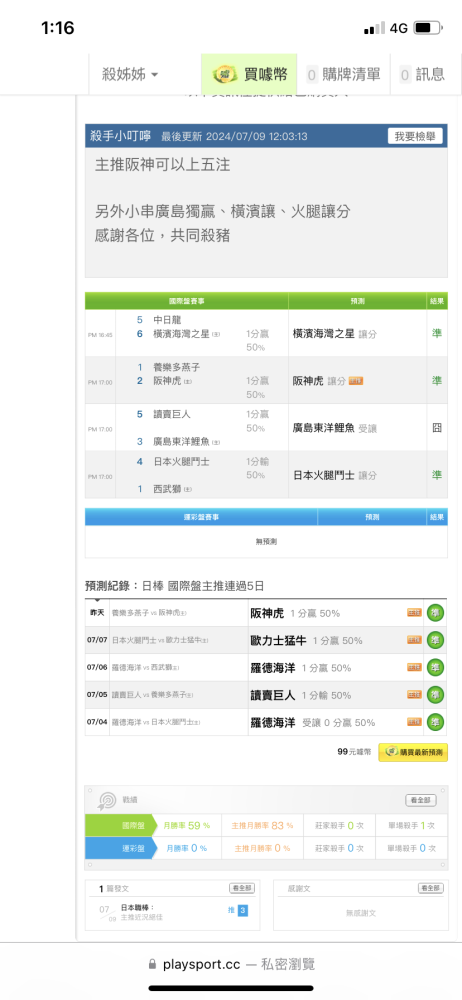Click 看全部 beside 篇發文
This screenshot has width=462, height=1000.
(x=242, y=888)
